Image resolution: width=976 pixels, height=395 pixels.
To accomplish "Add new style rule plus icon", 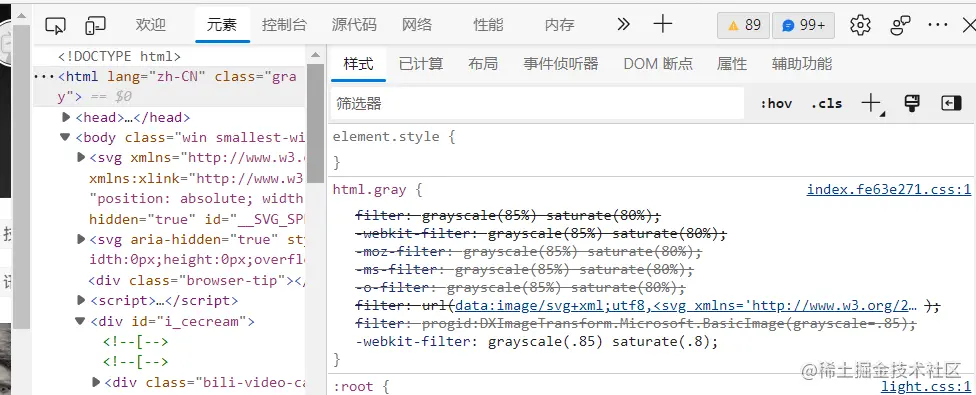I will coord(872,104).
